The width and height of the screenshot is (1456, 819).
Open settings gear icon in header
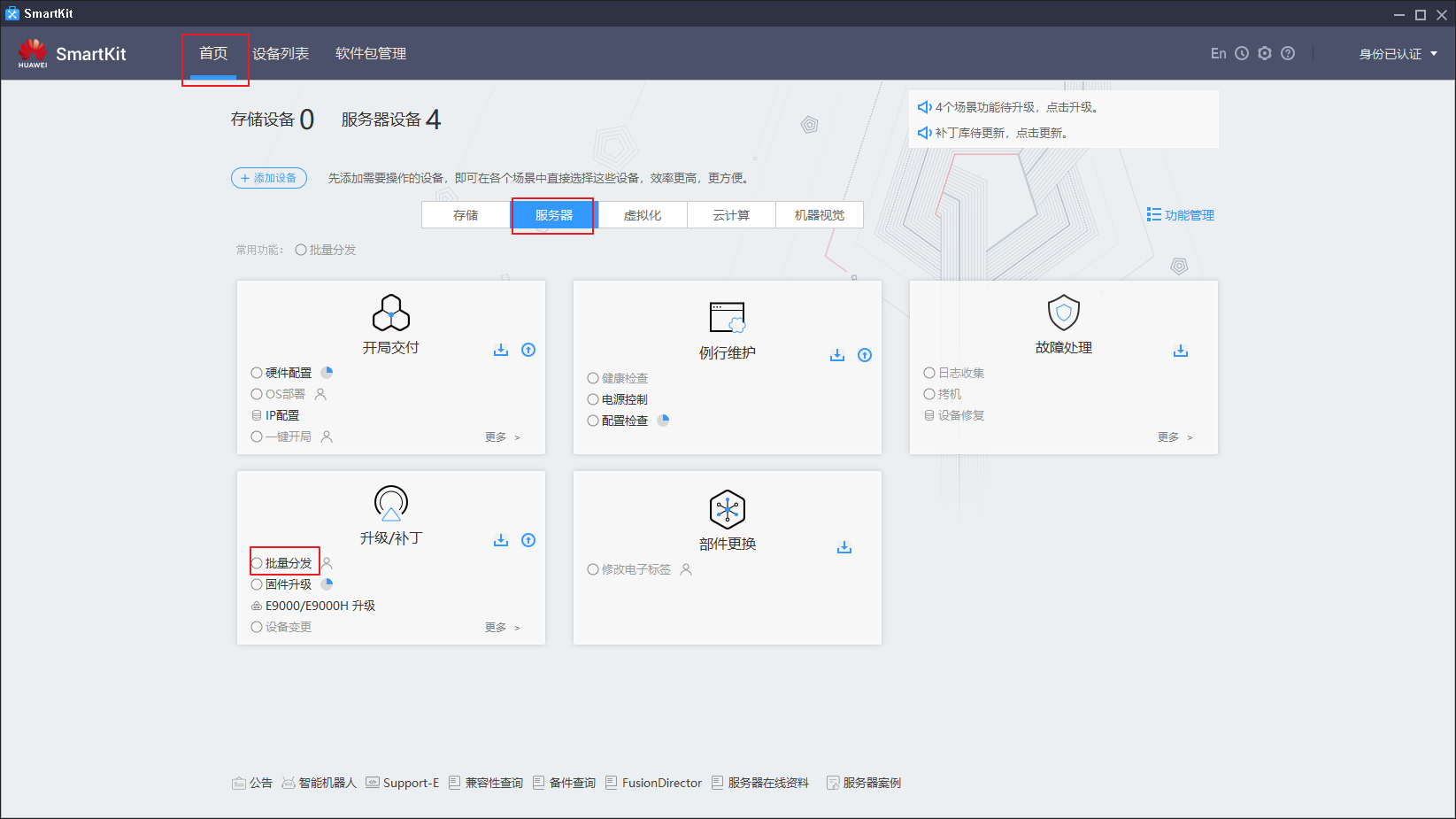coord(1265,54)
